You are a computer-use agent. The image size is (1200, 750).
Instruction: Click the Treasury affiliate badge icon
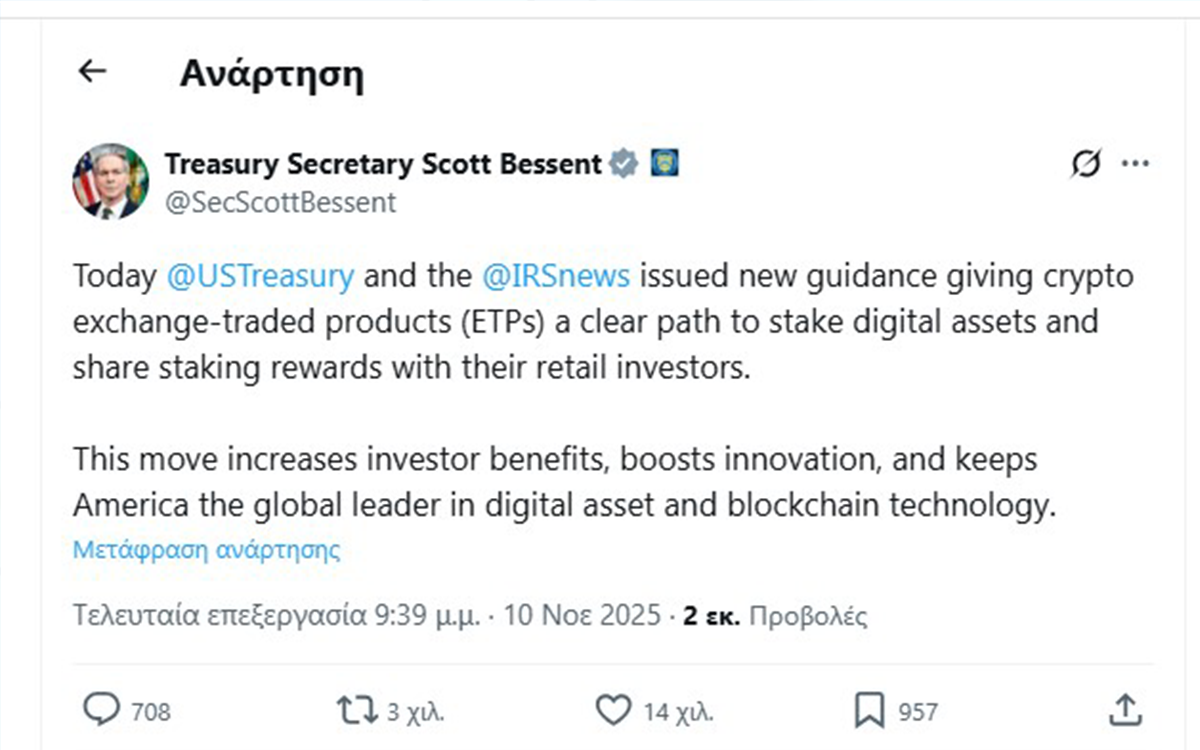(664, 162)
